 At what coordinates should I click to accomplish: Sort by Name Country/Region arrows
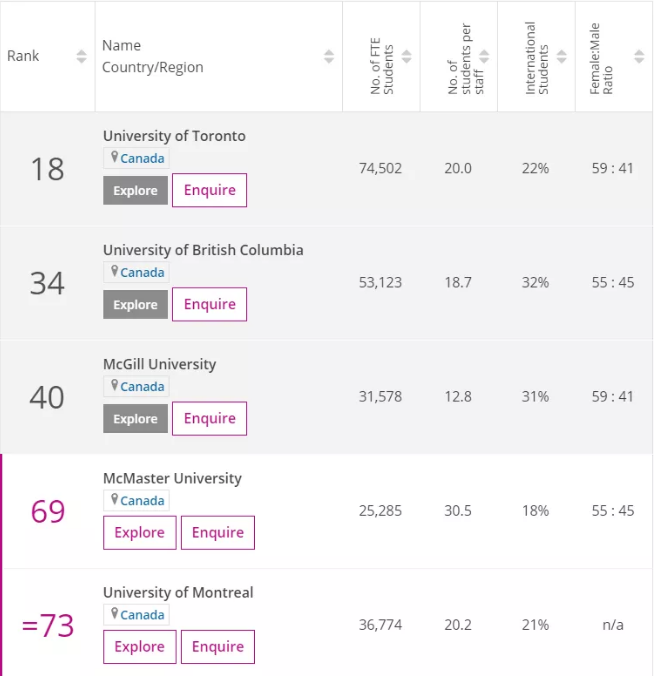329,56
